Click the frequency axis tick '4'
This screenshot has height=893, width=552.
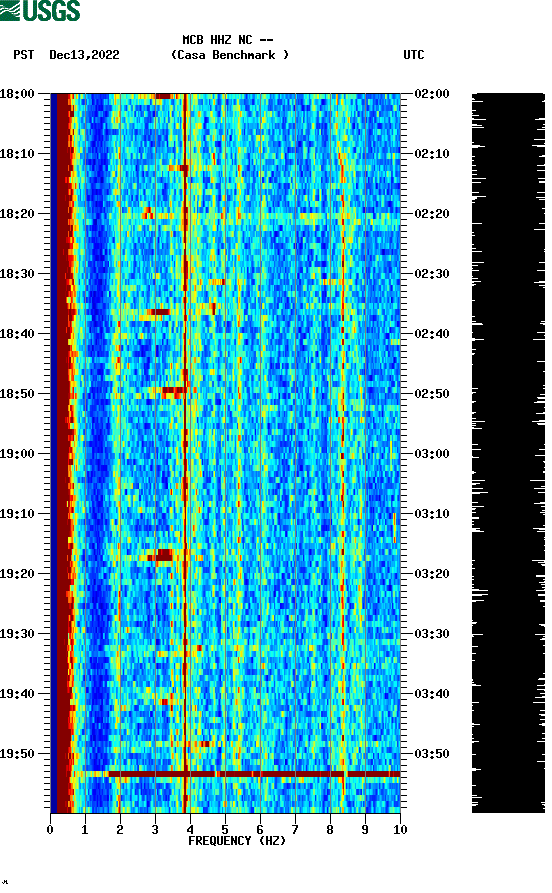190,830
